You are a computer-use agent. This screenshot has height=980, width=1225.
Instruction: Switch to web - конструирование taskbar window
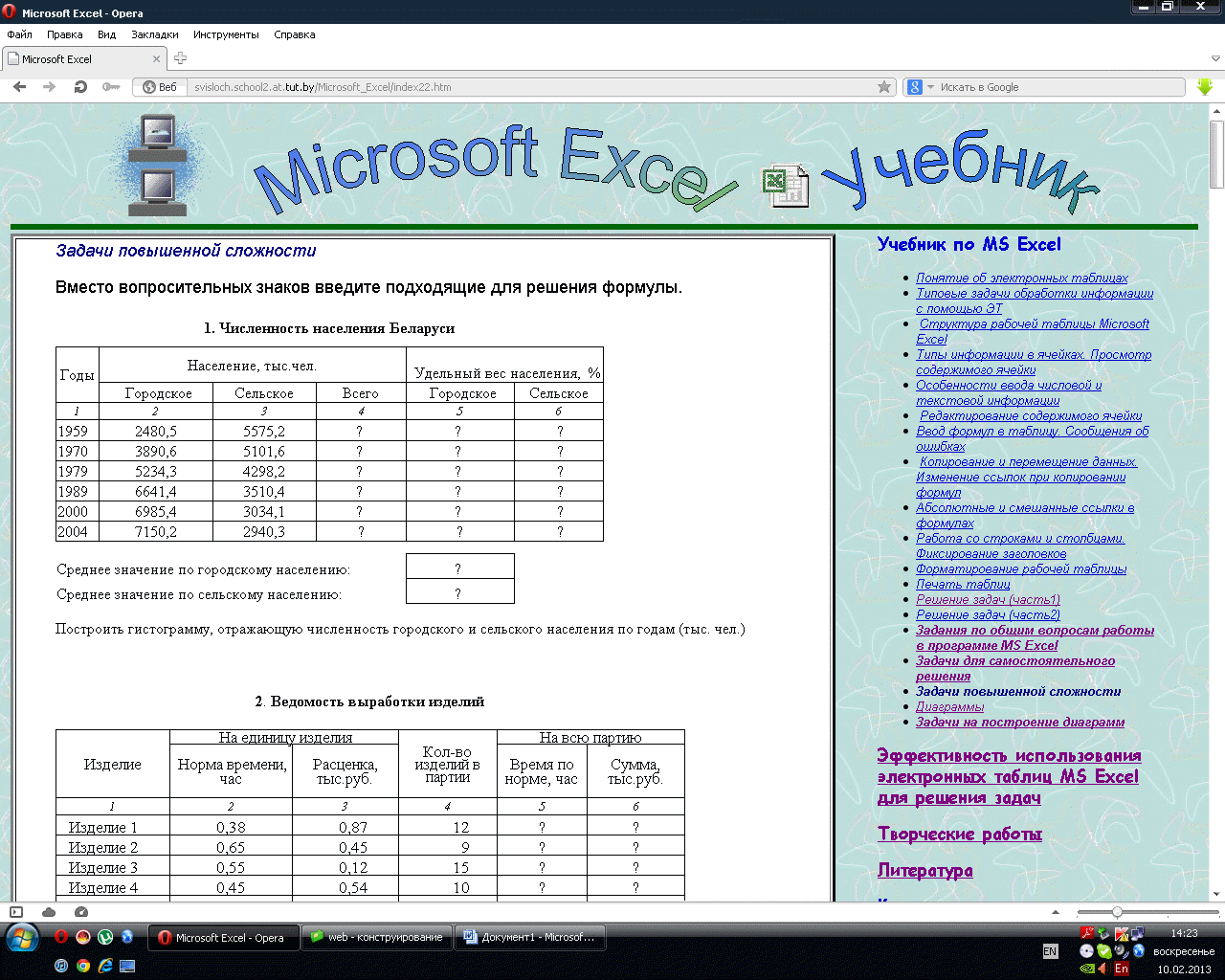[x=376, y=937]
